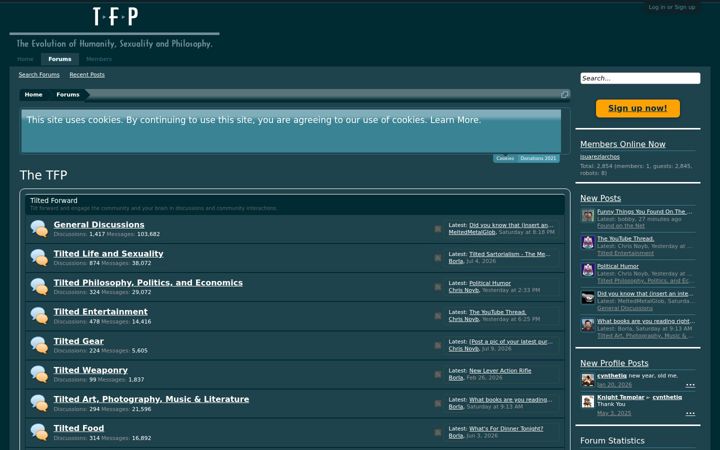
Task: Click the Tilted Gear forum bubble icon
Action: pyautogui.click(x=39, y=345)
